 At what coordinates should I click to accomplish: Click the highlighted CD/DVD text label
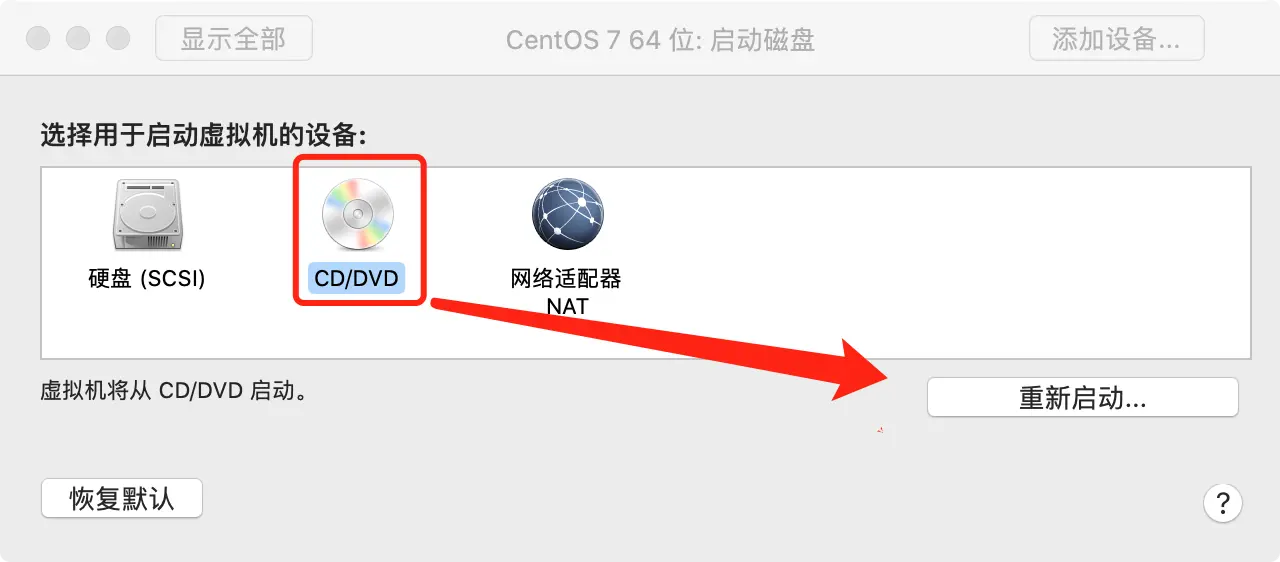tap(357, 278)
